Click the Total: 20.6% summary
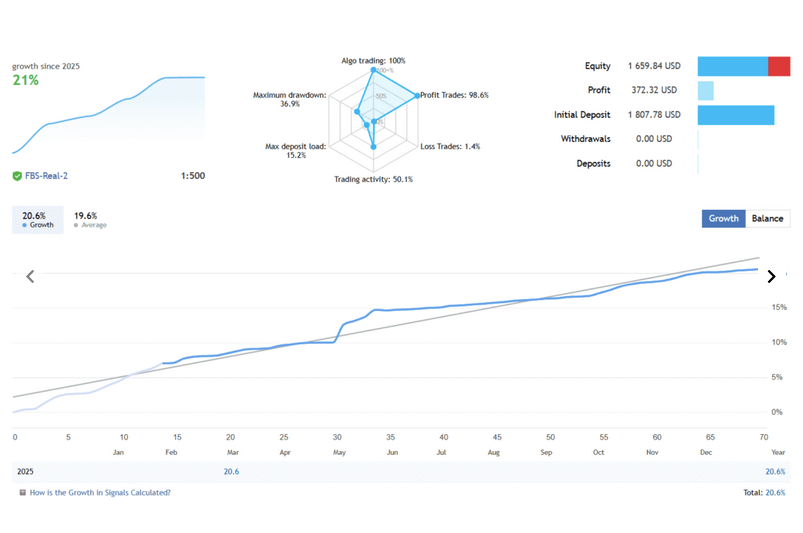 tap(764, 493)
